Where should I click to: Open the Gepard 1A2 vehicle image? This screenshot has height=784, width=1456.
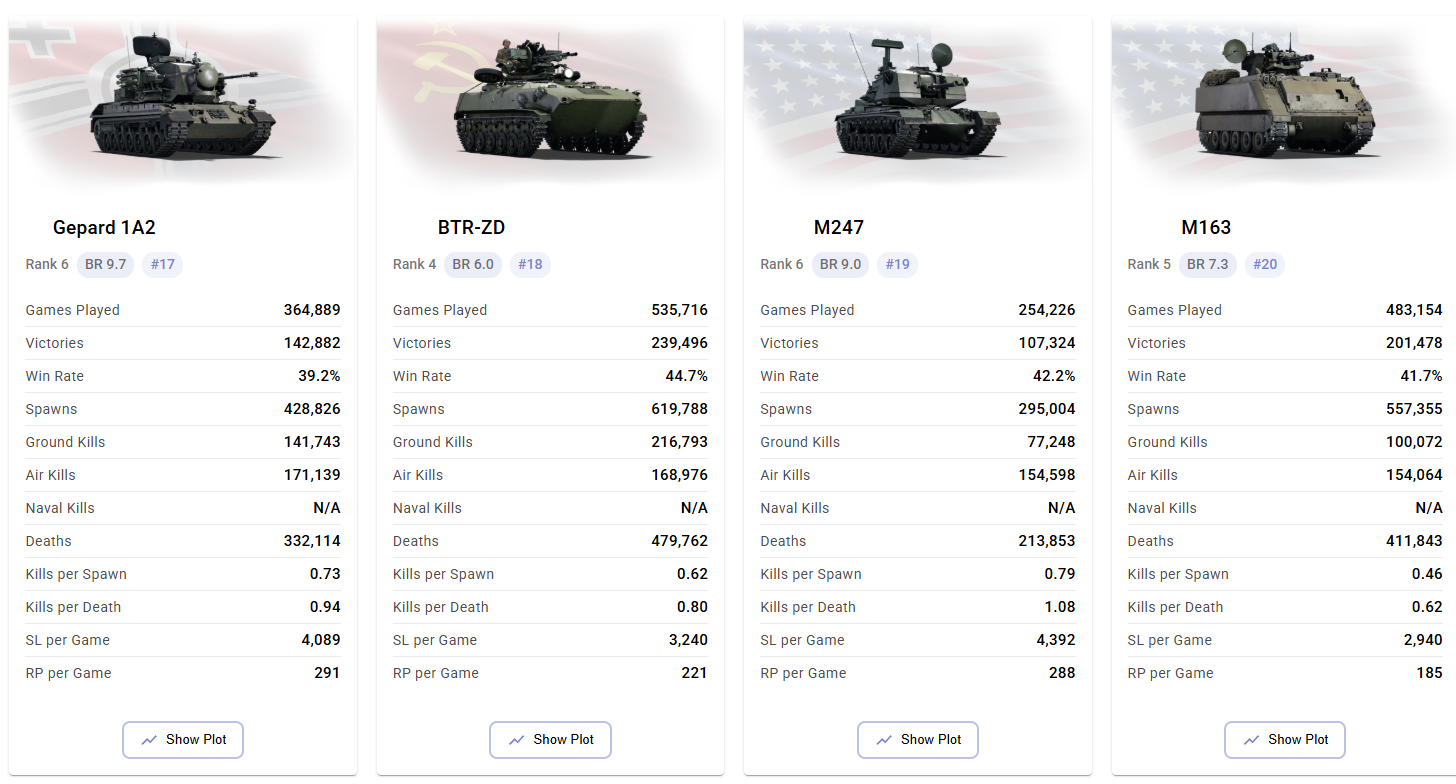[x=183, y=100]
